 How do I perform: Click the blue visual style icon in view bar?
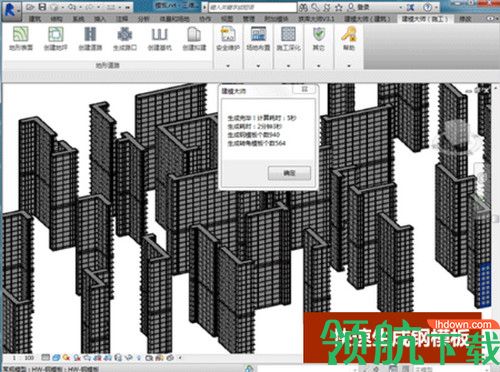click(56, 358)
